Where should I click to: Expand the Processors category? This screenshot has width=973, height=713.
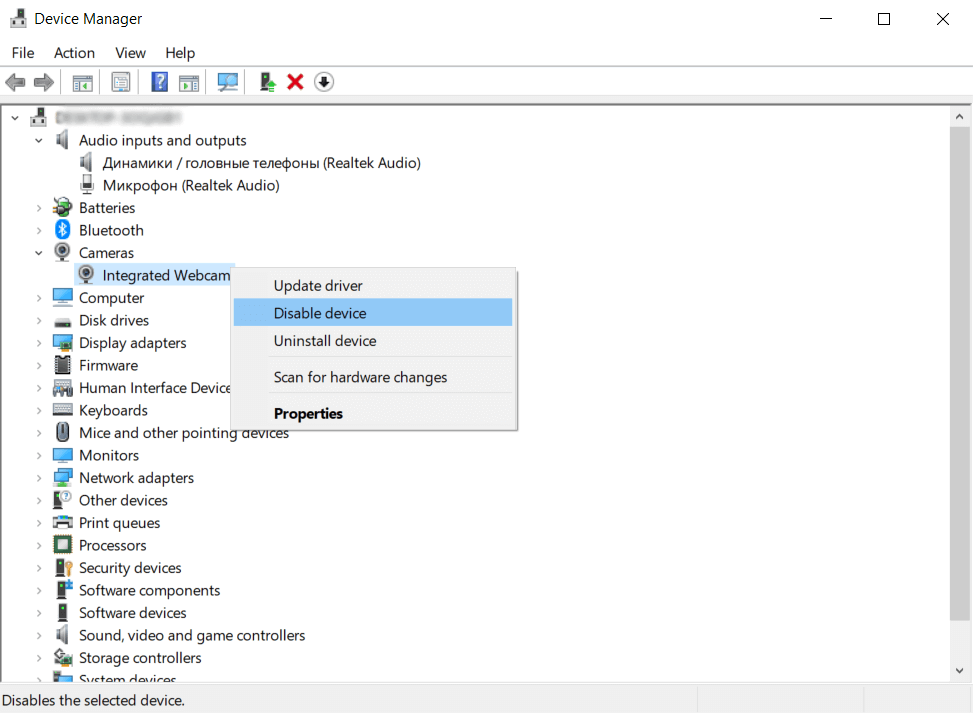[x=38, y=545]
